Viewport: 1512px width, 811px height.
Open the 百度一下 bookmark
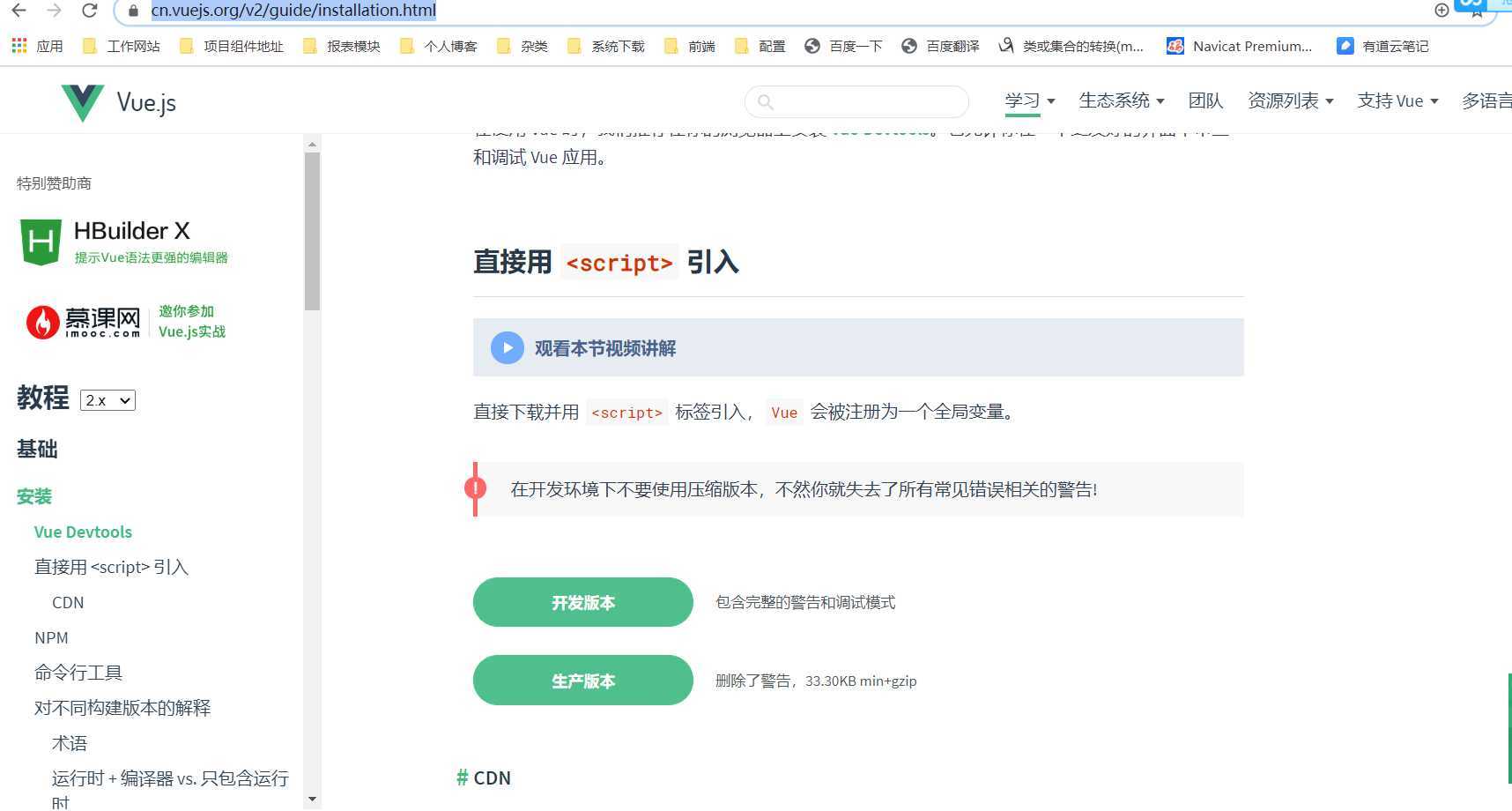coord(843,46)
